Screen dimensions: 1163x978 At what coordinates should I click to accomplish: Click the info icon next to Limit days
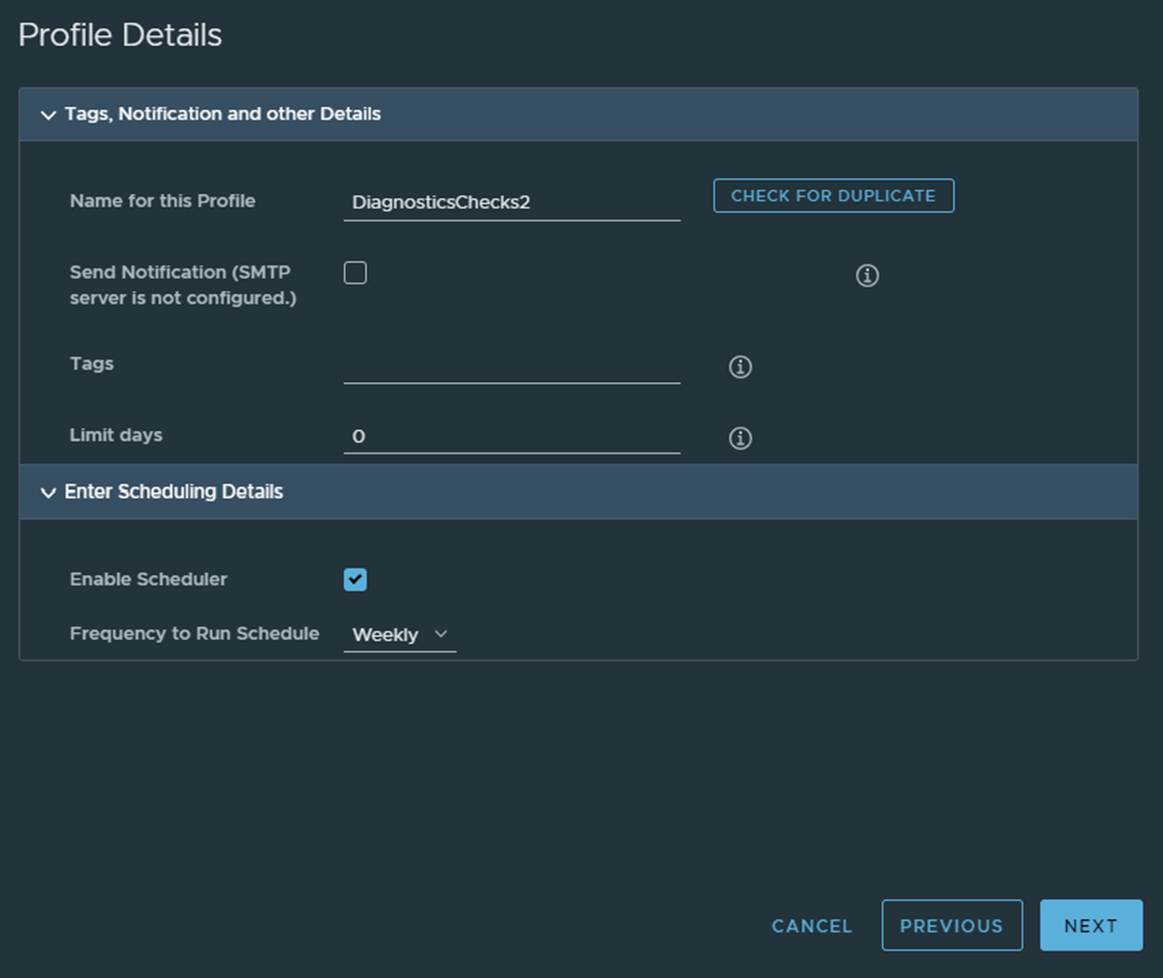pyautogui.click(x=740, y=438)
